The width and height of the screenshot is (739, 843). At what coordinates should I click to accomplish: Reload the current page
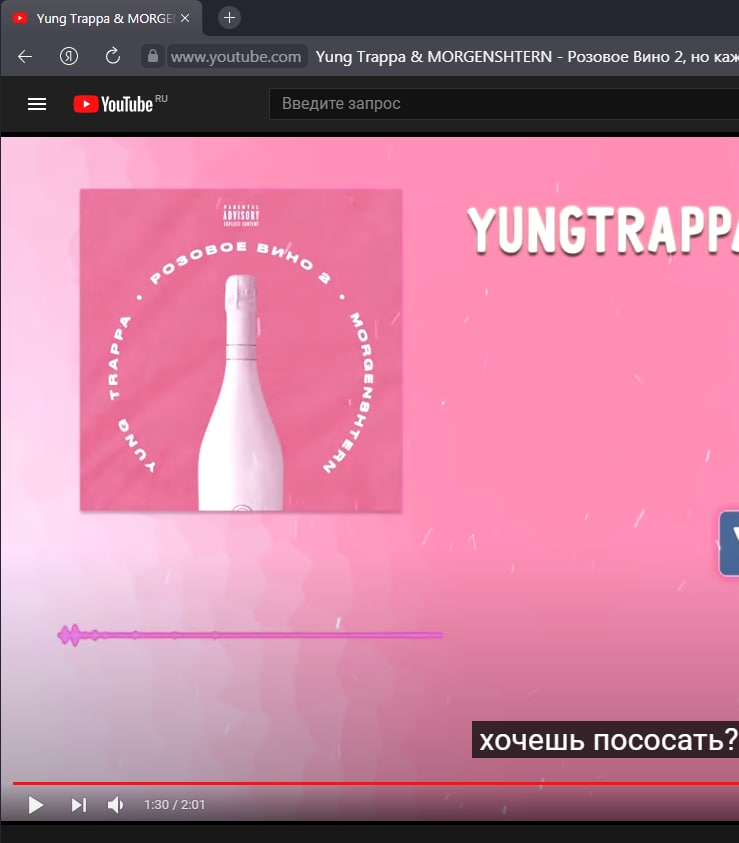[113, 56]
